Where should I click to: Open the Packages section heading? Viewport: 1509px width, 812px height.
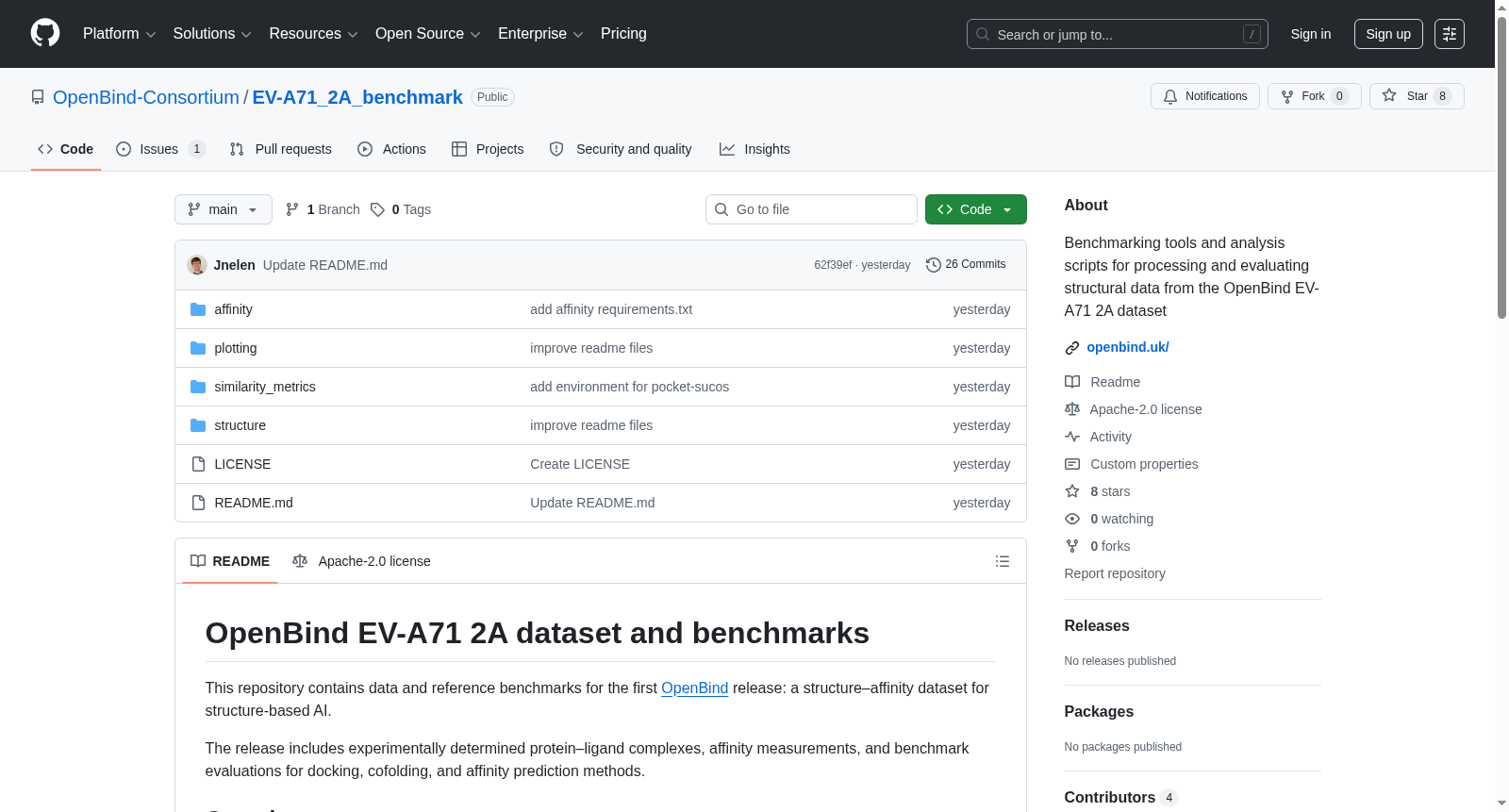1099,712
